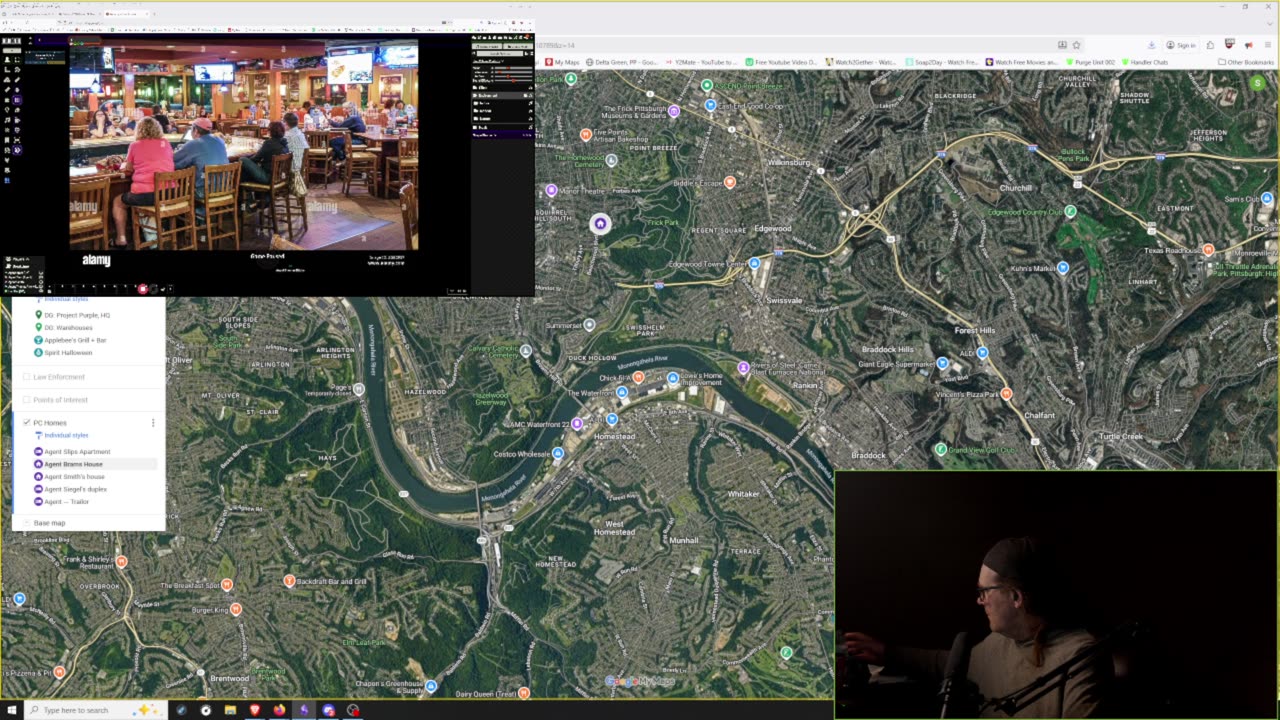The height and width of the screenshot is (720, 1280).
Task: Expand the Base map section
Action: tap(28, 523)
